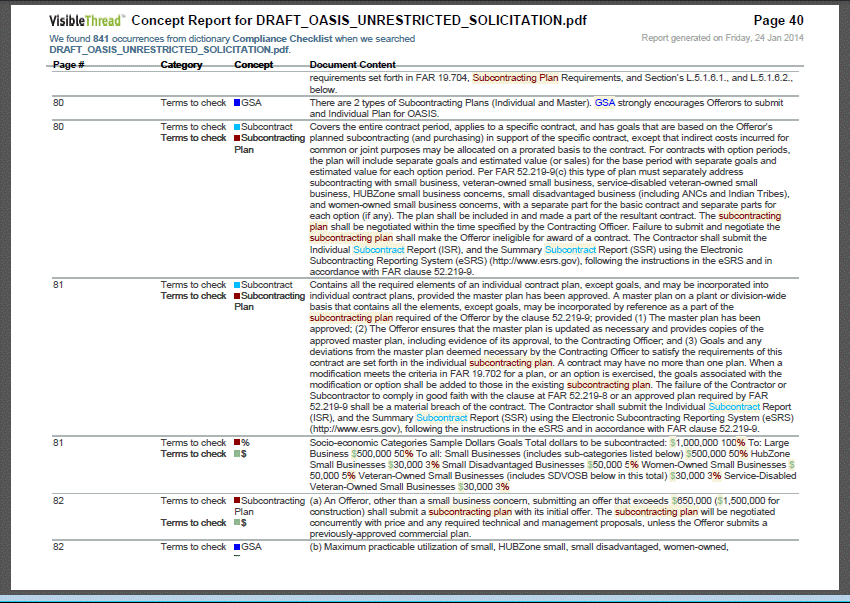Click the page number '81' in the % and $ row

58,442
